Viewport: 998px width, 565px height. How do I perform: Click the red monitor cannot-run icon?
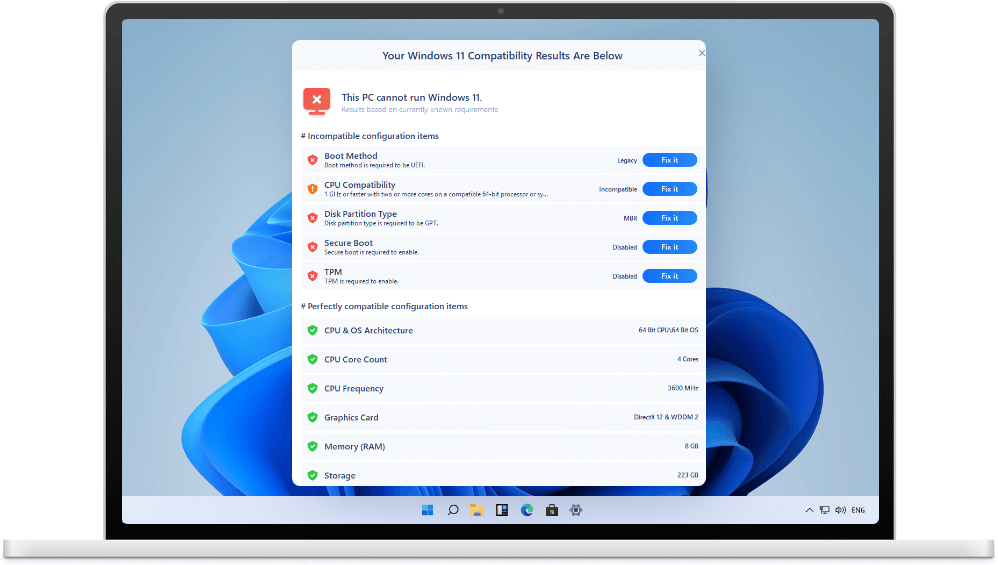click(x=316, y=102)
